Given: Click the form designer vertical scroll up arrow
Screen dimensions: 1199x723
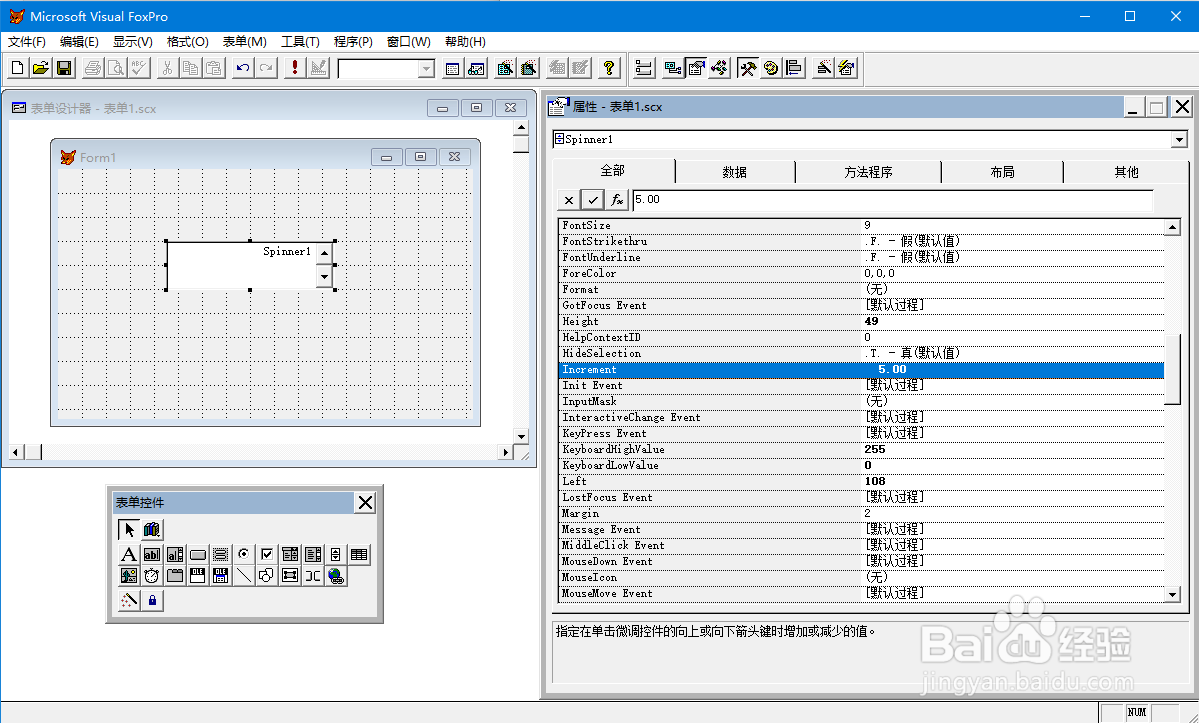Looking at the screenshot, I should [x=521, y=128].
